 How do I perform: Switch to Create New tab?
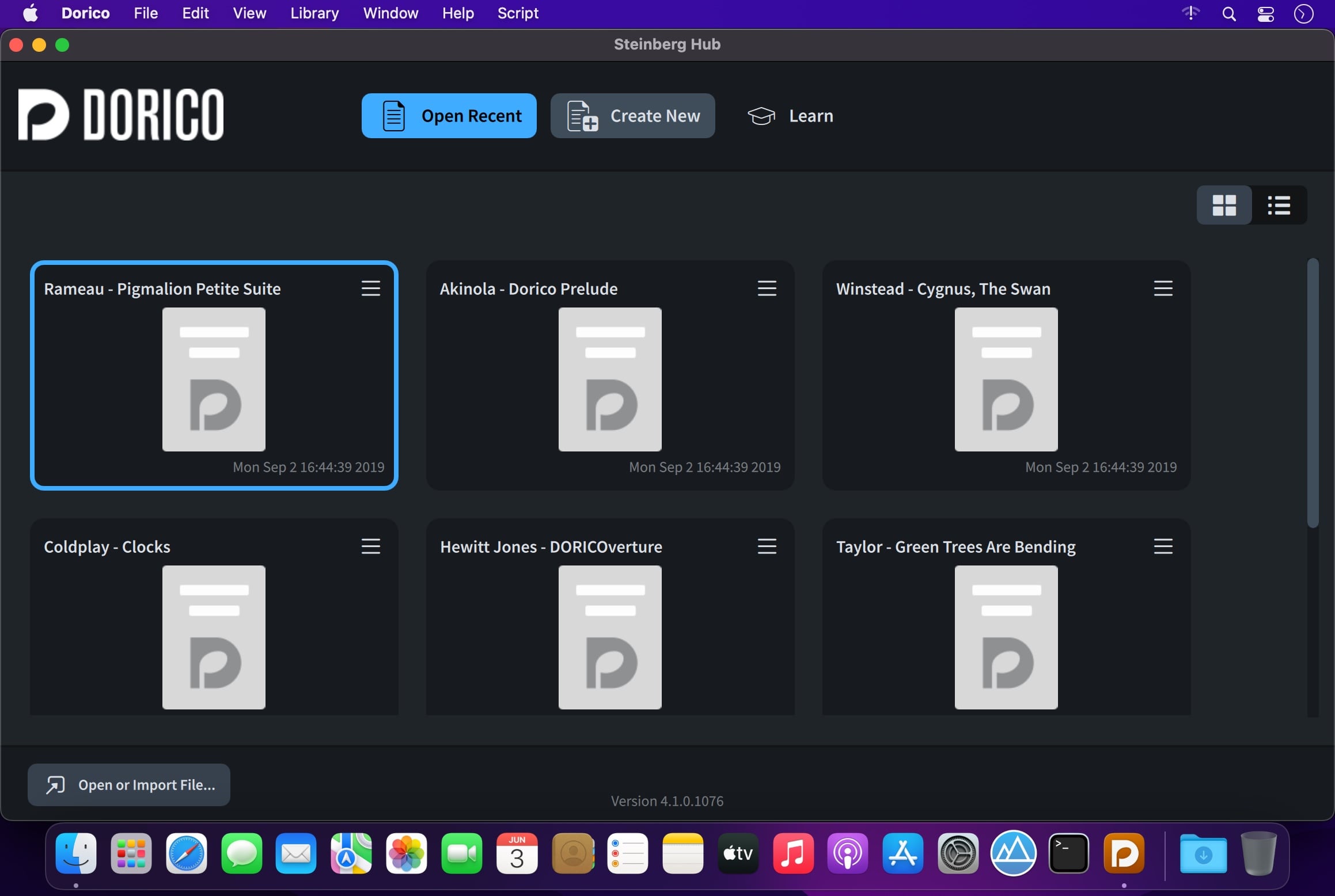(x=632, y=116)
